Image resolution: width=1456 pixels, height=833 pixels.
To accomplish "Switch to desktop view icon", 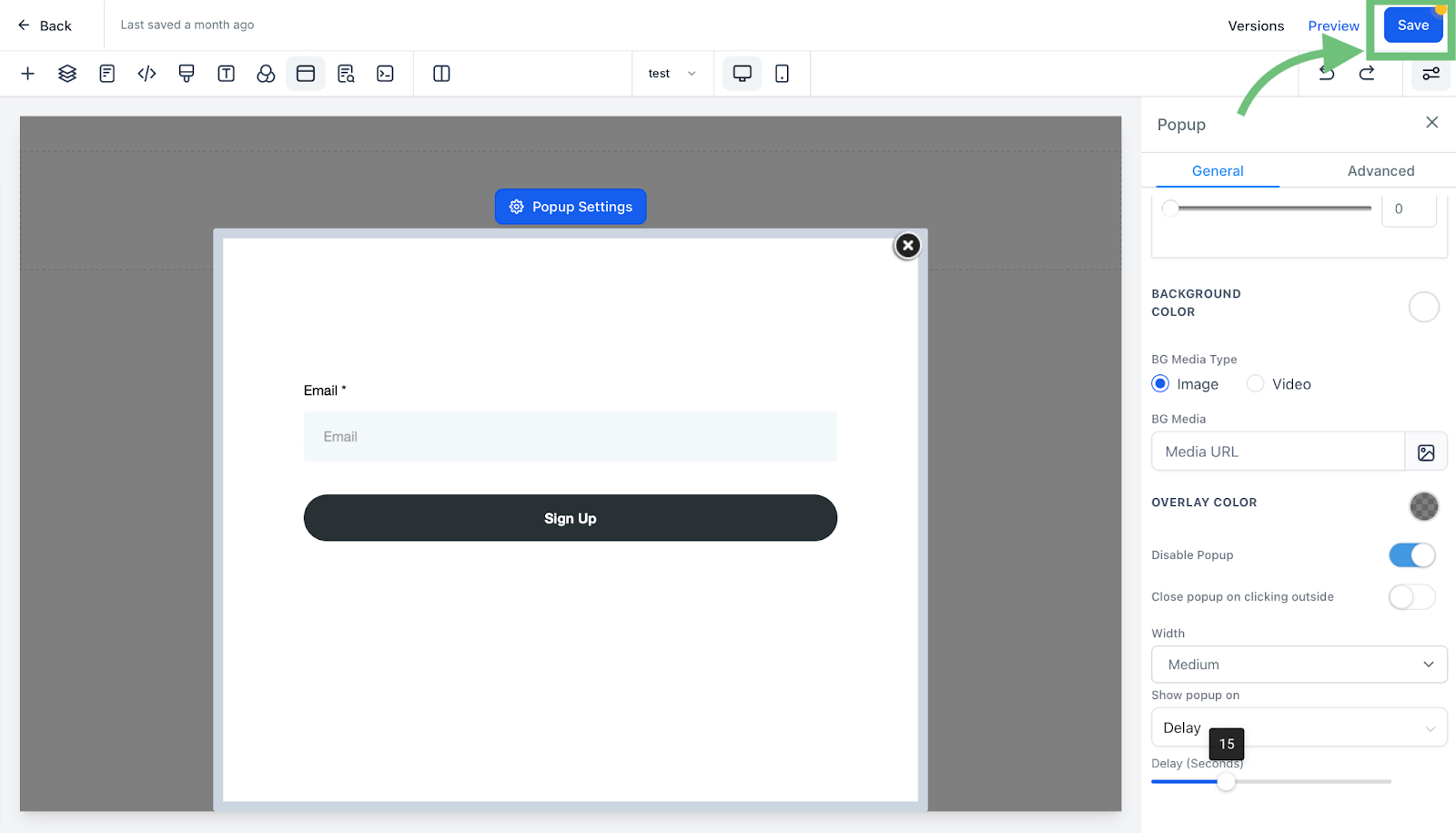I will click(743, 74).
